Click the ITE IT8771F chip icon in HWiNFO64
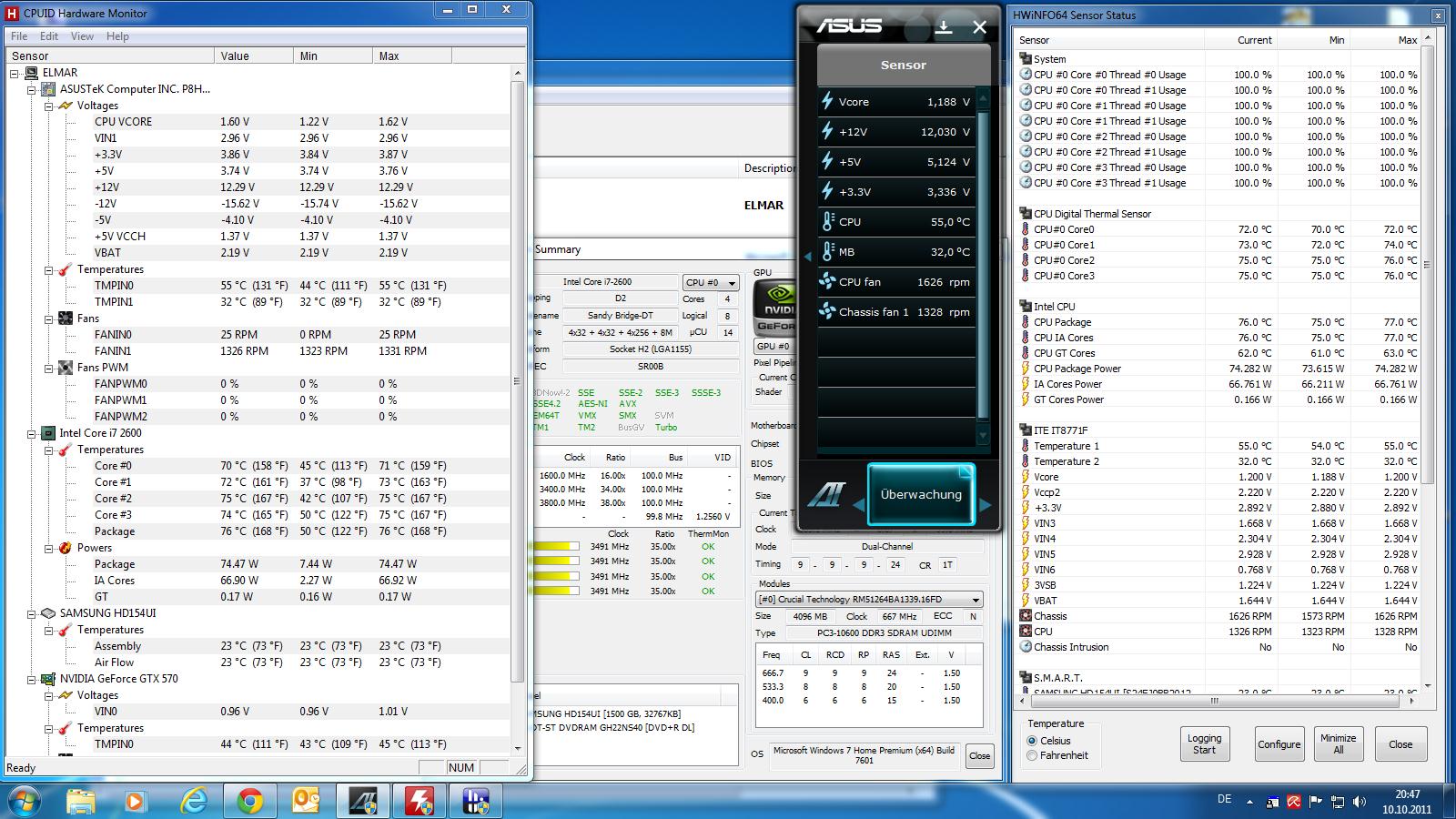The width and height of the screenshot is (1456, 819). tap(1026, 430)
